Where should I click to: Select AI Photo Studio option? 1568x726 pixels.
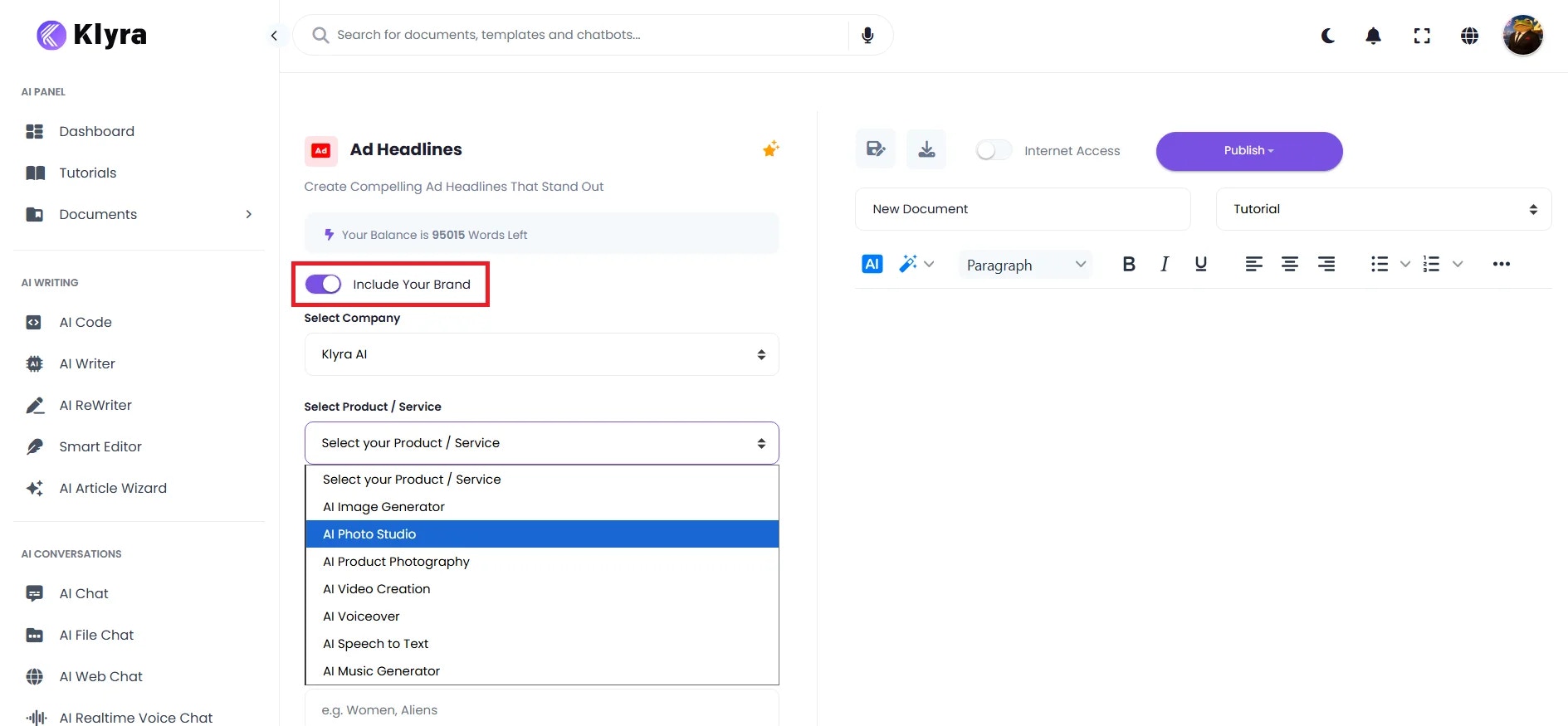click(x=542, y=534)
